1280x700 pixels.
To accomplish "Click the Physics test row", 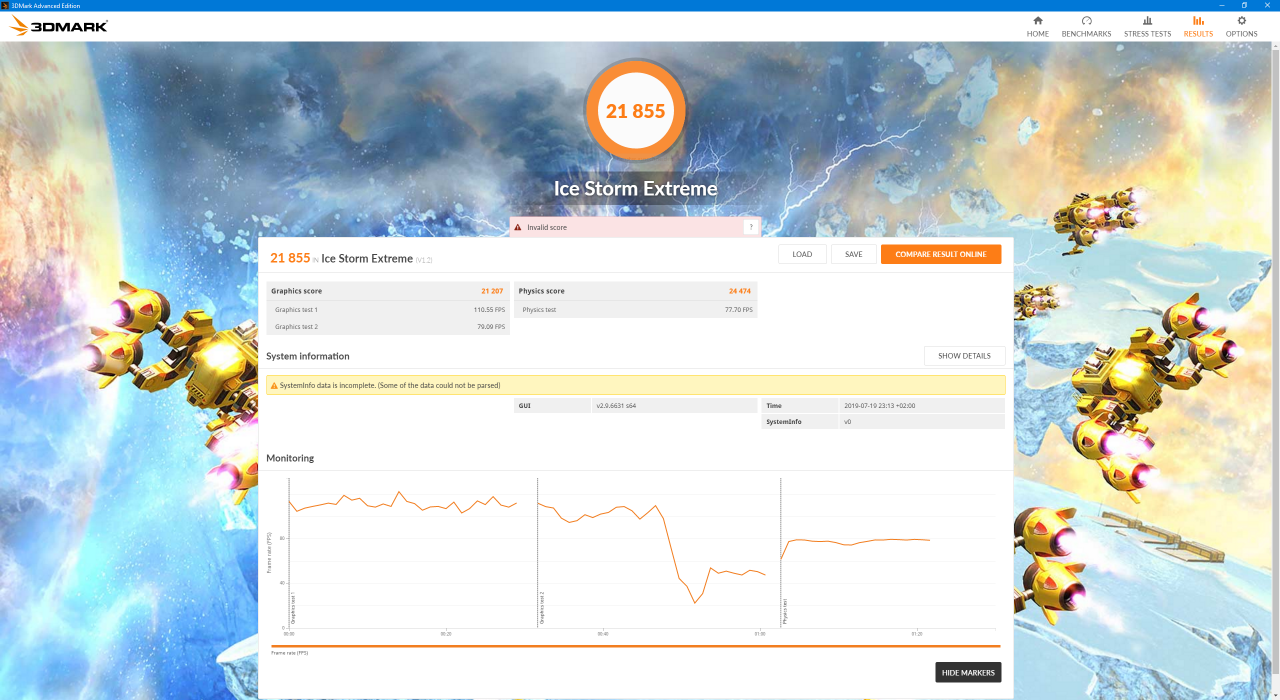I will 635,310.
